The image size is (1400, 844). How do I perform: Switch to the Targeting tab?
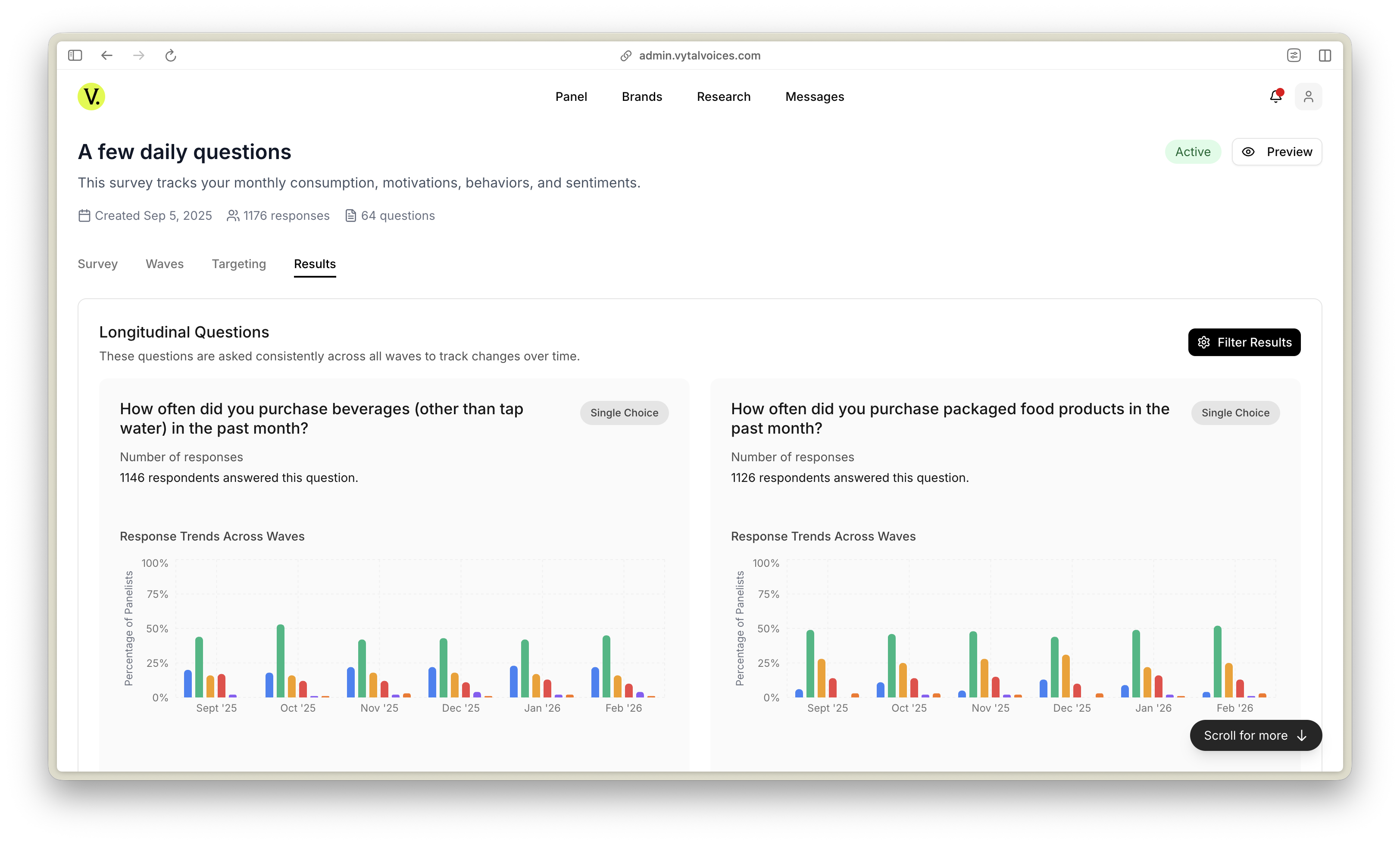click(x=239, y=264)
